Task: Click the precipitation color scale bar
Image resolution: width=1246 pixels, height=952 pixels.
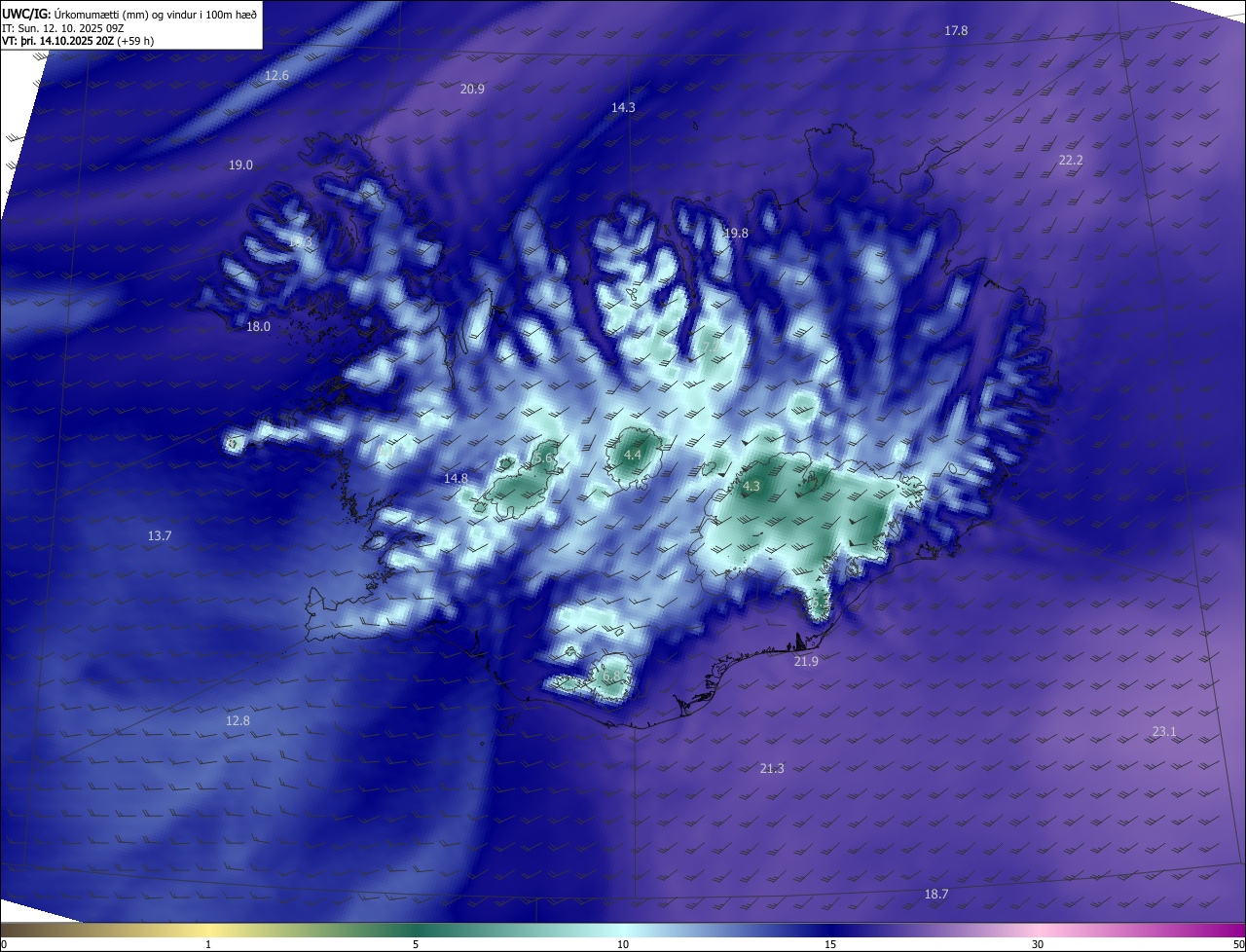Action: tap(623, 930)
